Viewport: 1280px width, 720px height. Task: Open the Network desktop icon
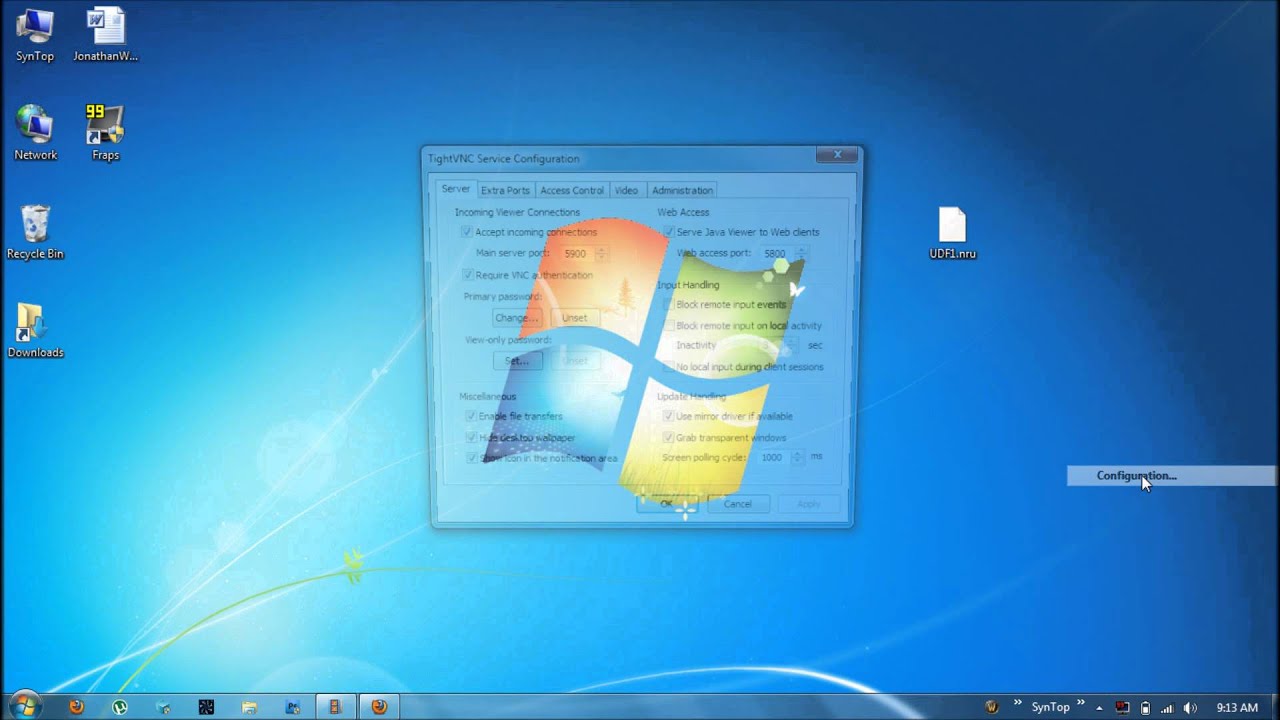click(35, 133)
